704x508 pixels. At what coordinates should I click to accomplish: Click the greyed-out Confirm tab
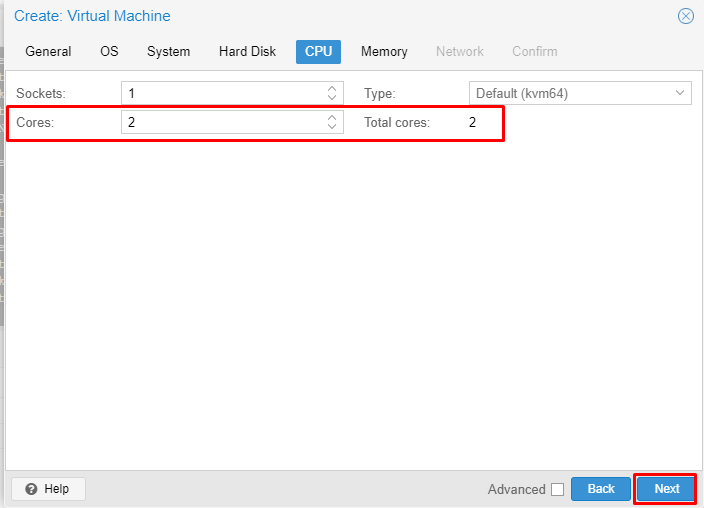[x=534, y=51]
